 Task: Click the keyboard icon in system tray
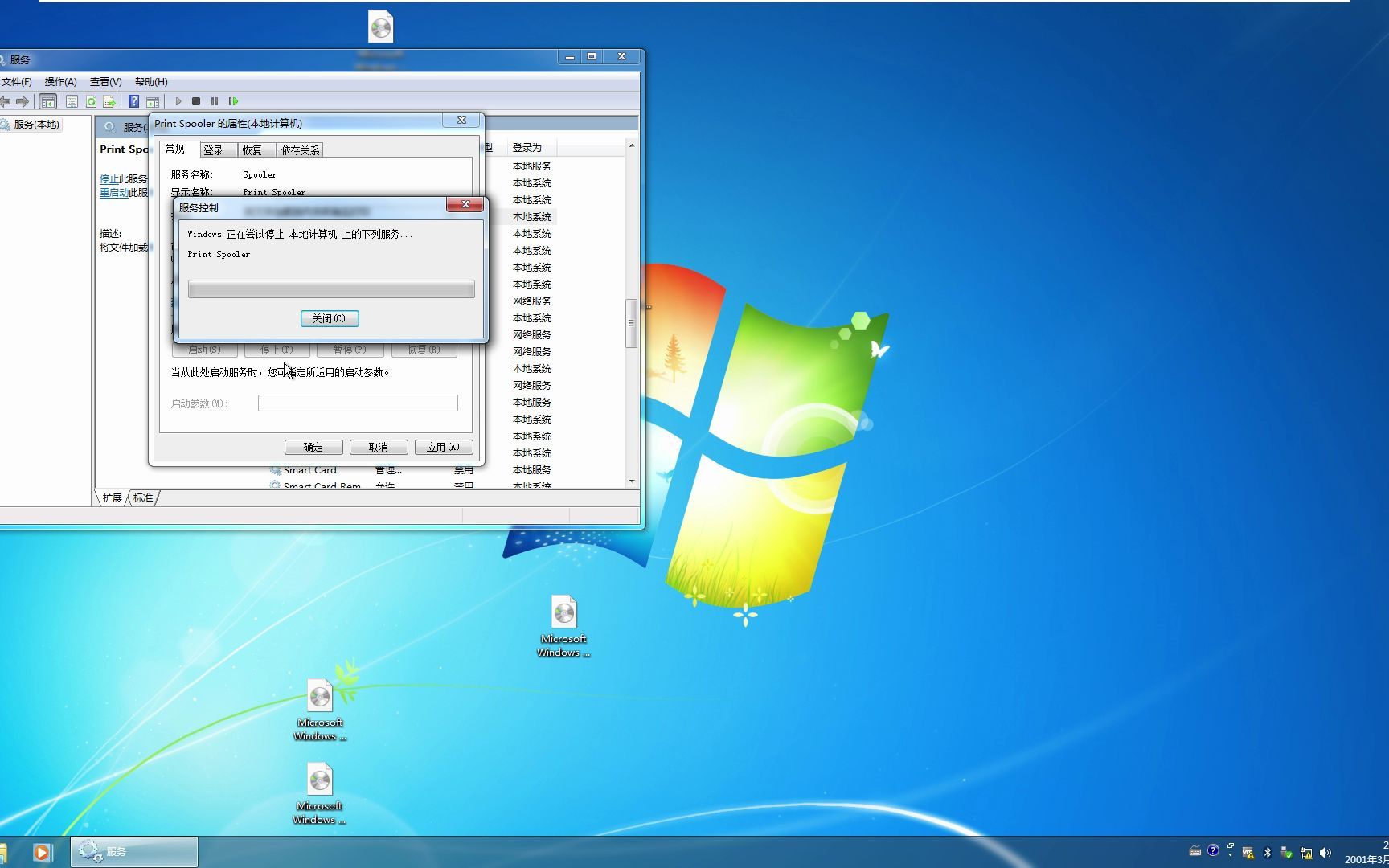[x=1195, y=852]
